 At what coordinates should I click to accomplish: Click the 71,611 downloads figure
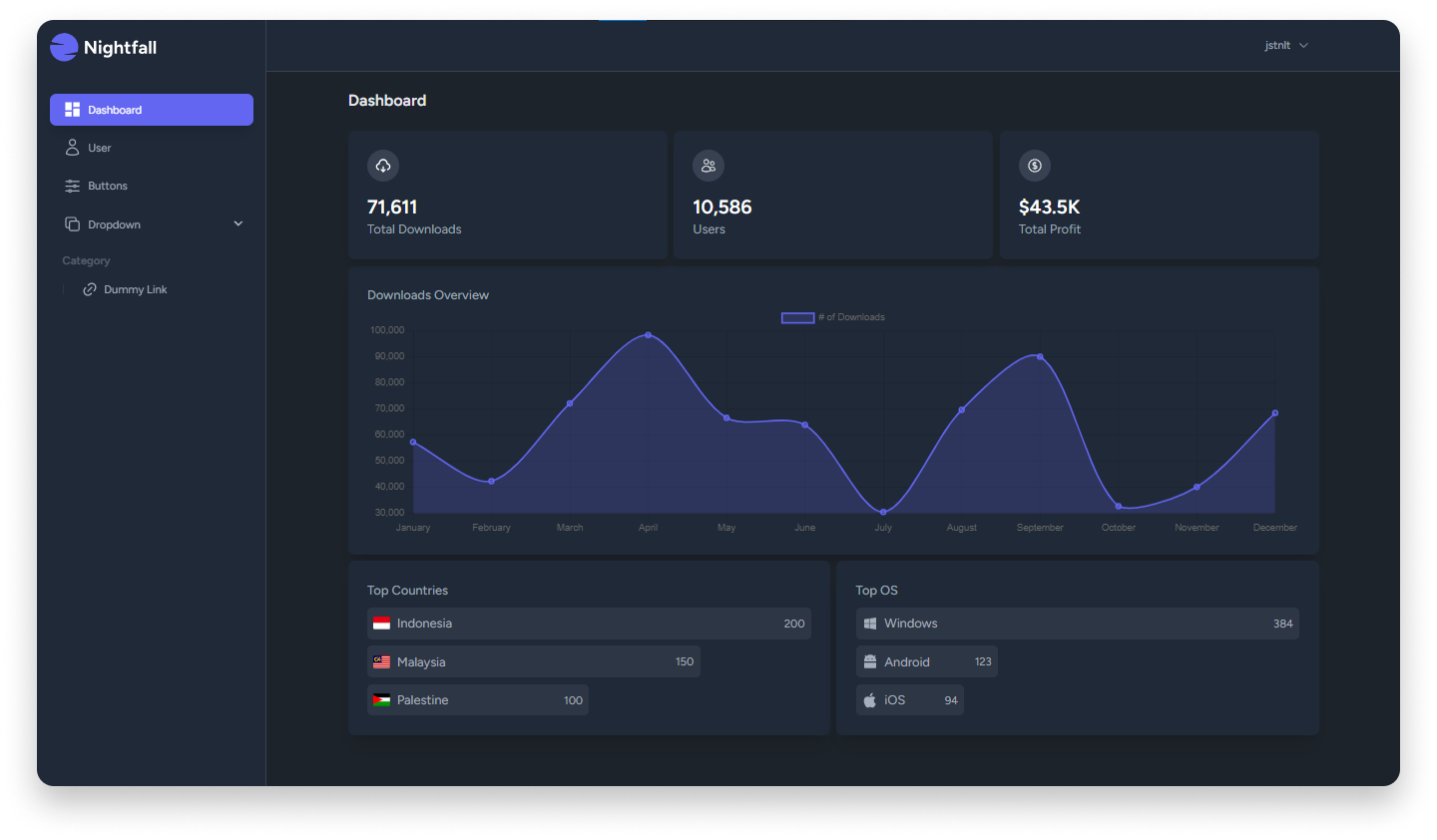point(392,207)
